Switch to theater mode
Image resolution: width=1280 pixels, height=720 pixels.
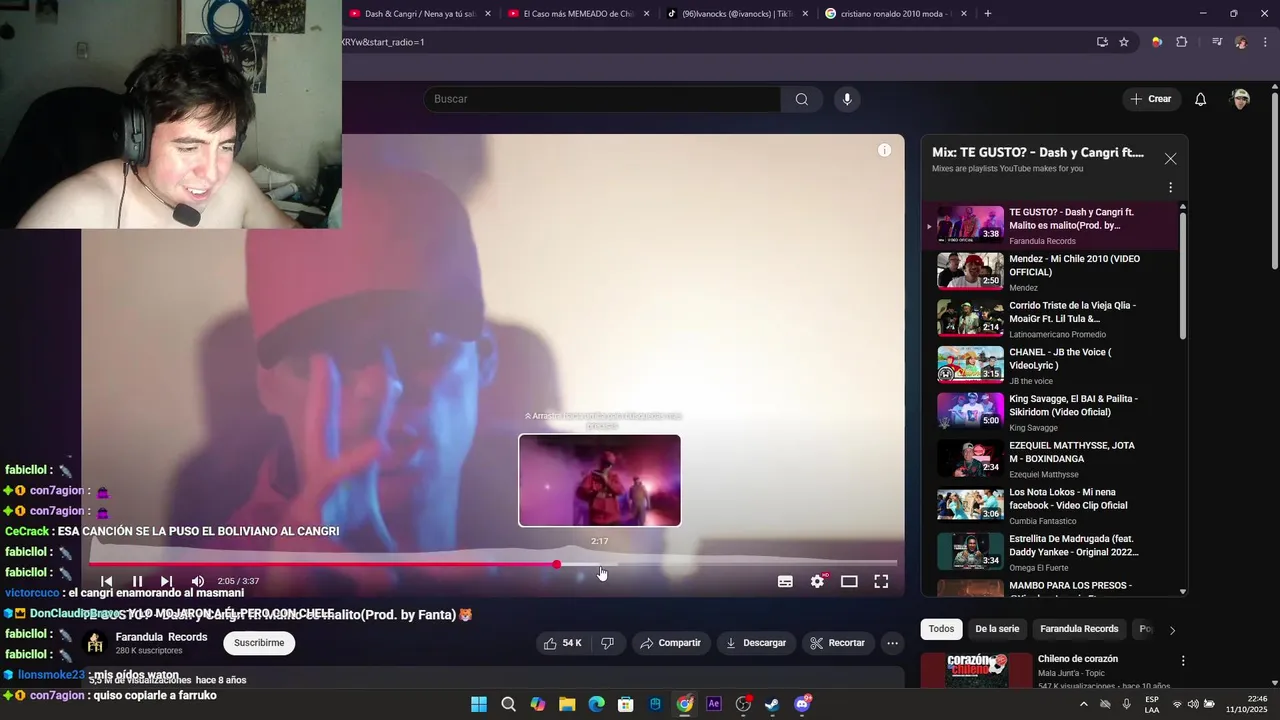849,581
